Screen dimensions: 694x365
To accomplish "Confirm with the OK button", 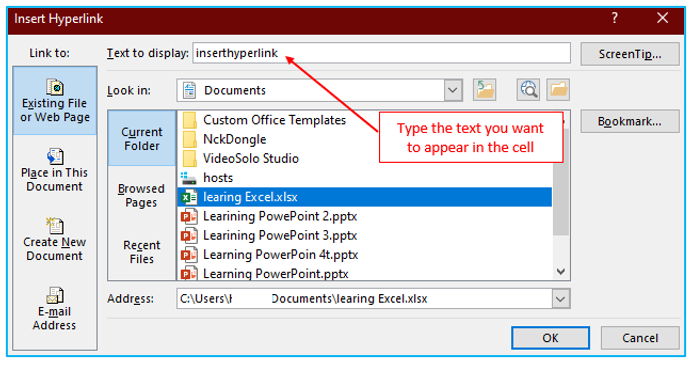I will pos(550,338).
